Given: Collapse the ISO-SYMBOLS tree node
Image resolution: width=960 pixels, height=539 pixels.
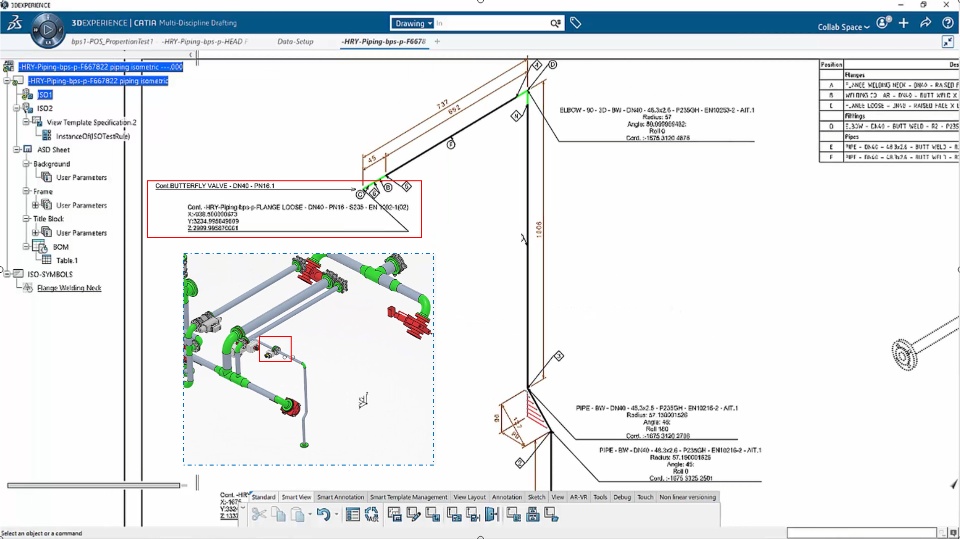Looking at the screenshot, I should (x=7, y=274).
